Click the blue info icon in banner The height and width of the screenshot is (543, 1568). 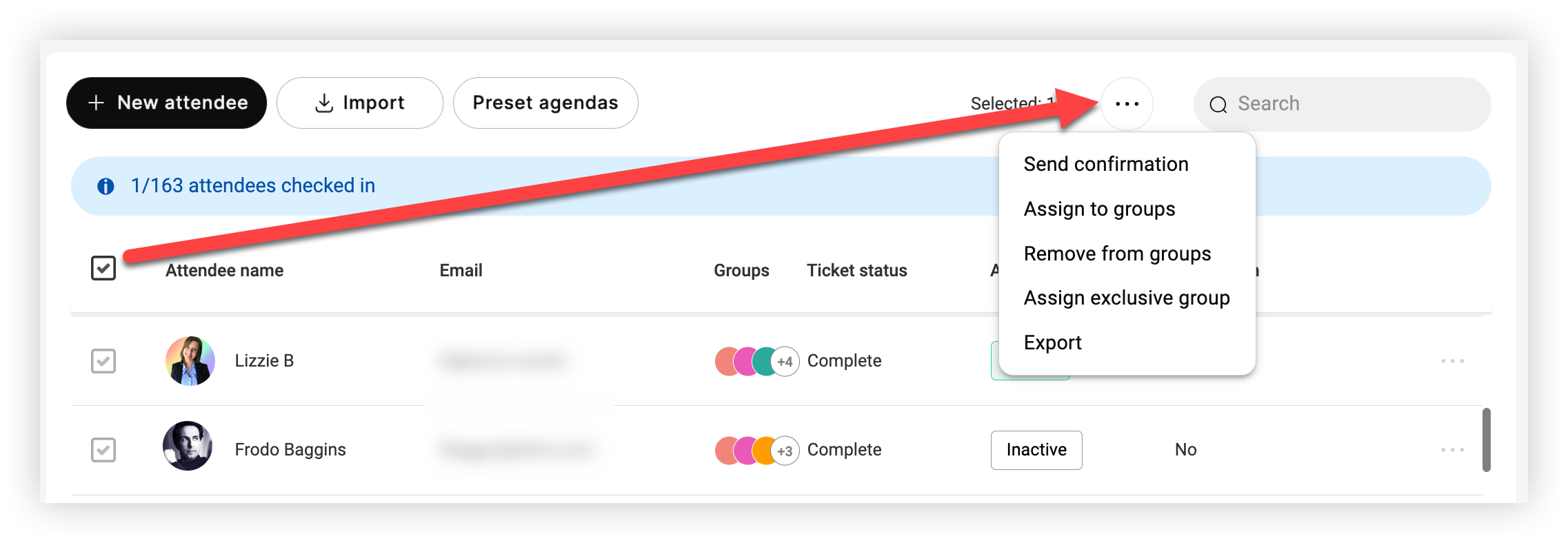click(105, 186)
